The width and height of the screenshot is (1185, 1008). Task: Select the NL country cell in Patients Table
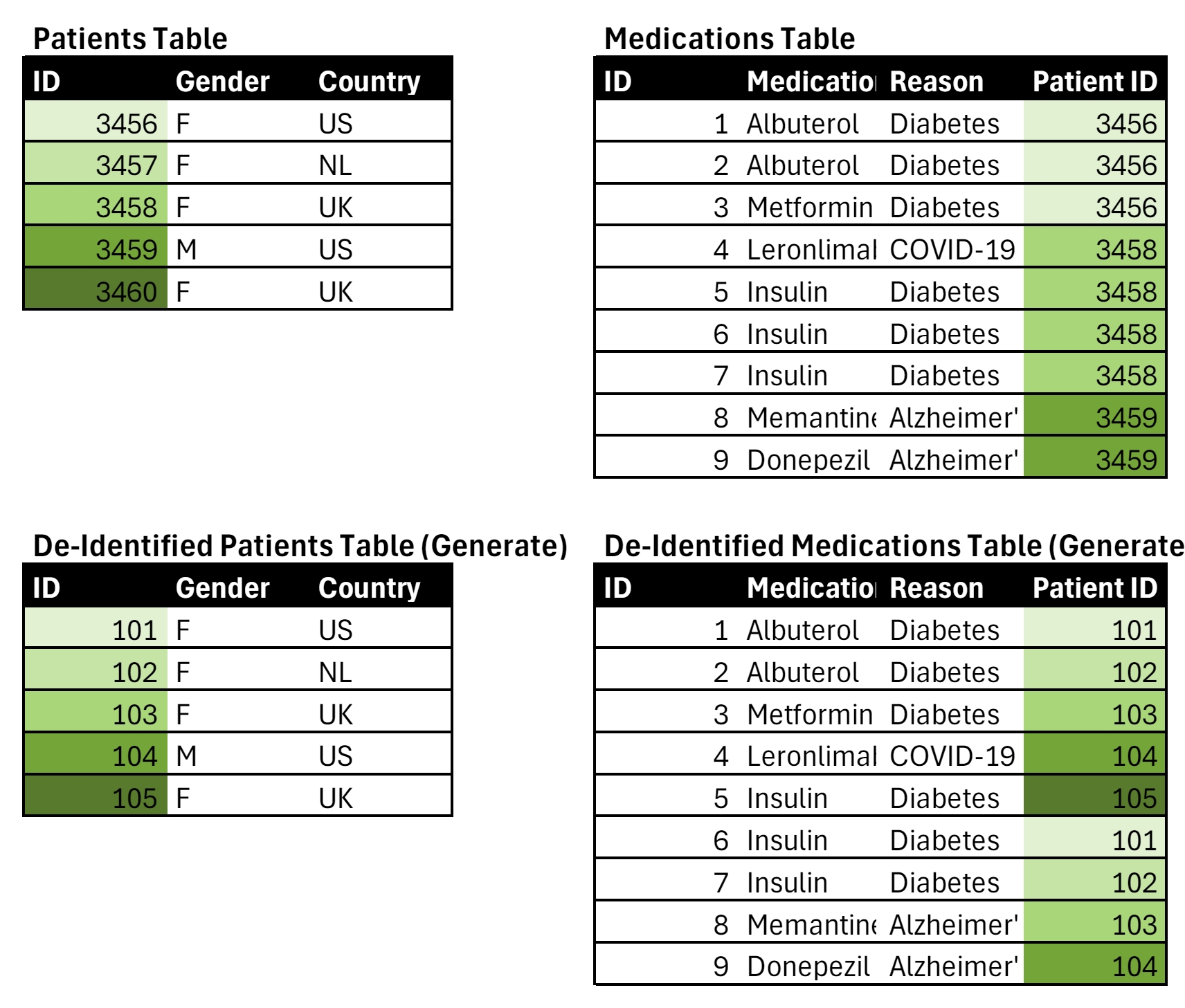(336, 165)
